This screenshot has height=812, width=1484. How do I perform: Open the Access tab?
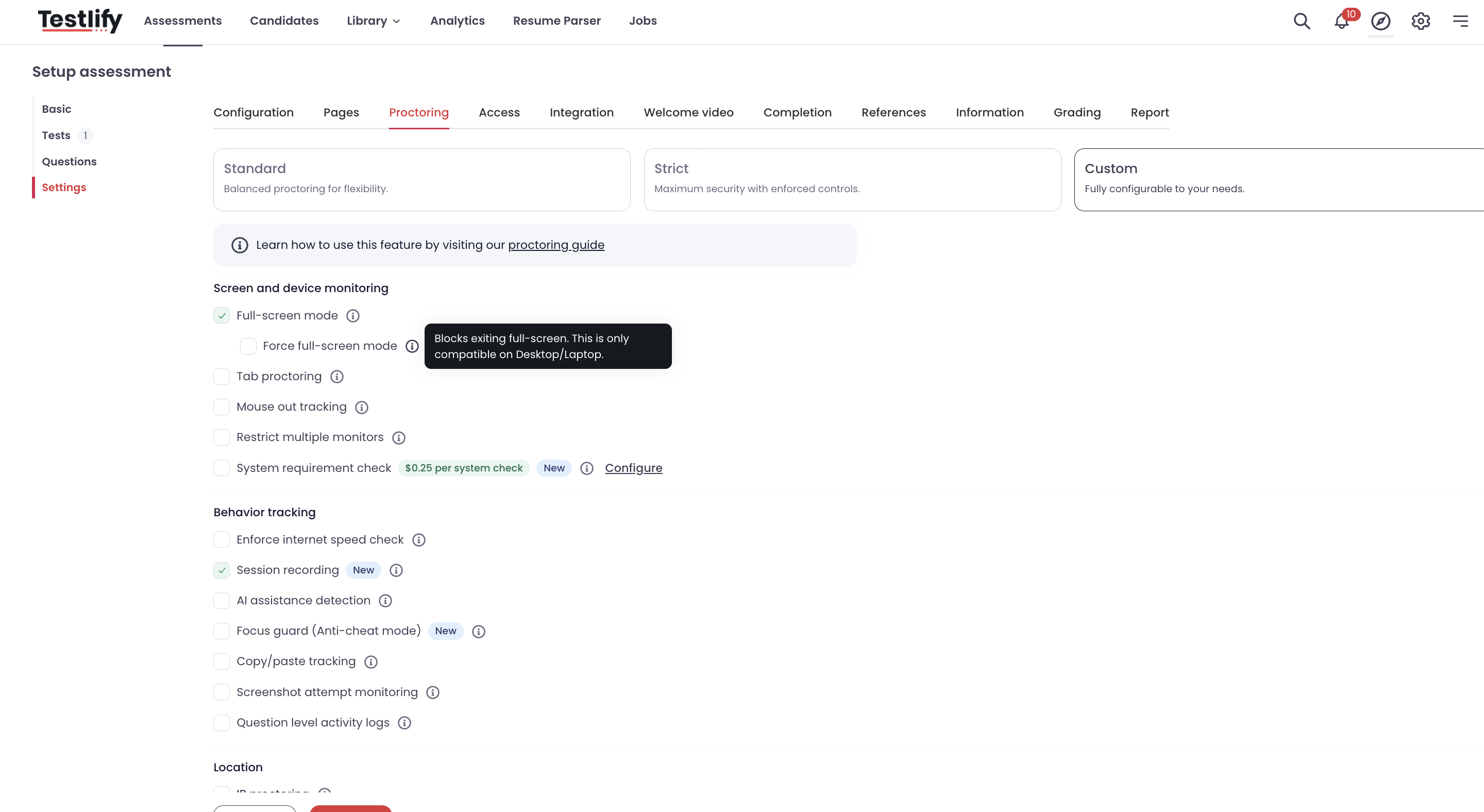(499, 112)
